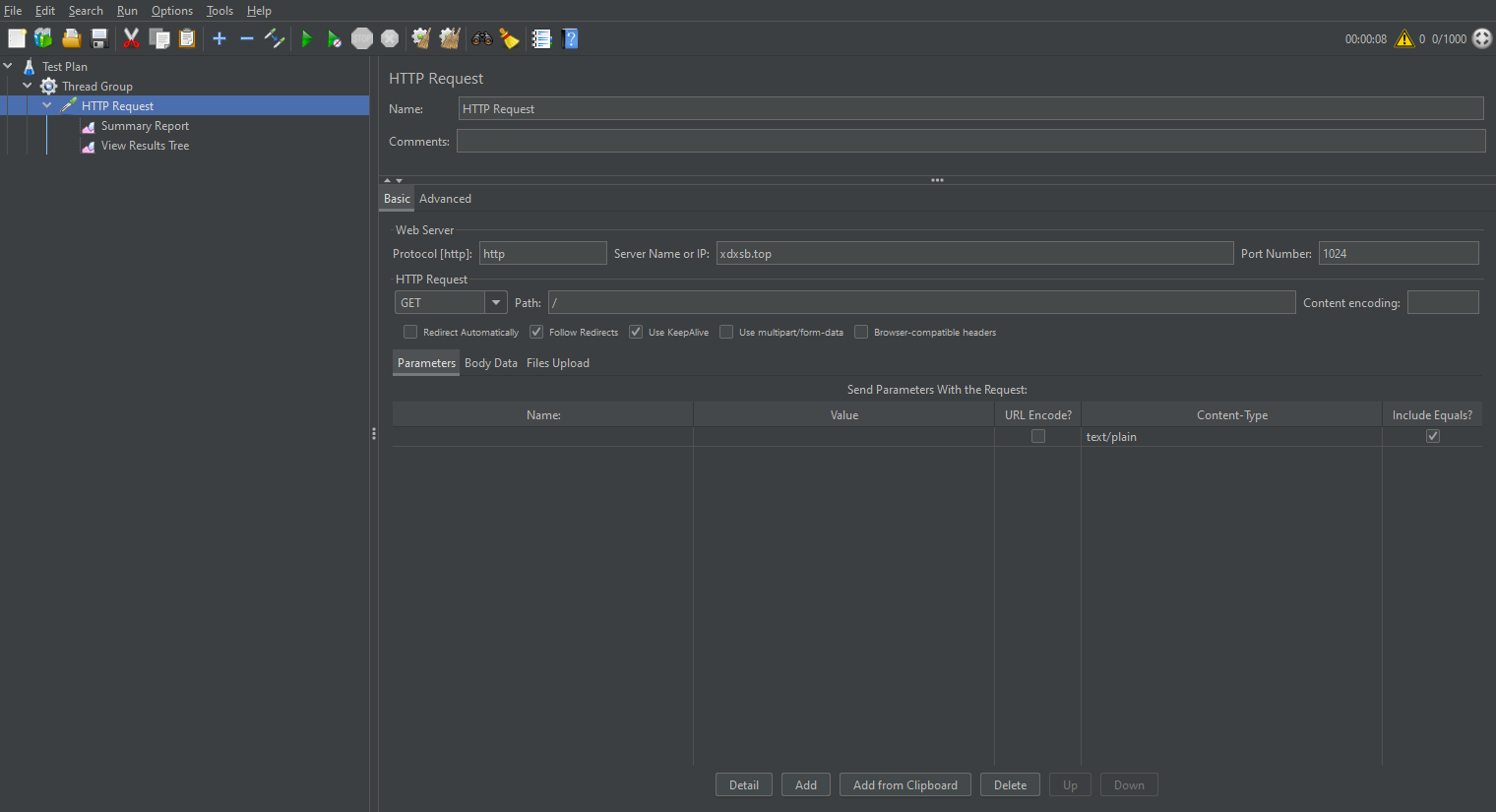The width and height of the screenshot is (1496, 812).
Task: Open the GET method dropdown
Action: coord(496,303)
